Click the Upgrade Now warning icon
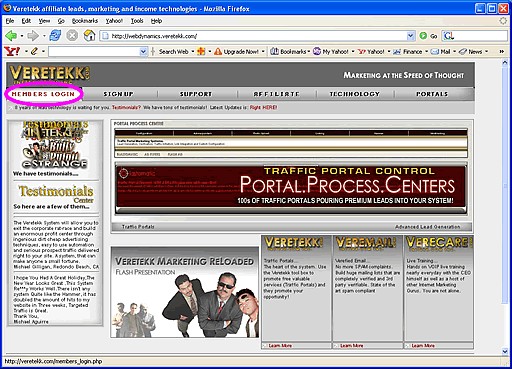The image size is (512, 369). click(218, 51)
